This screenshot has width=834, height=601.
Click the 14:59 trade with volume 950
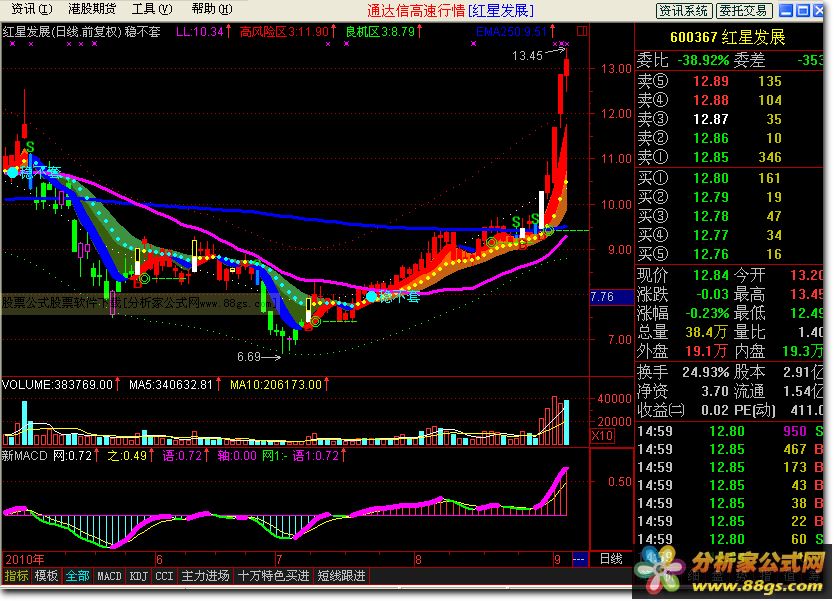(x=730, y=431)
